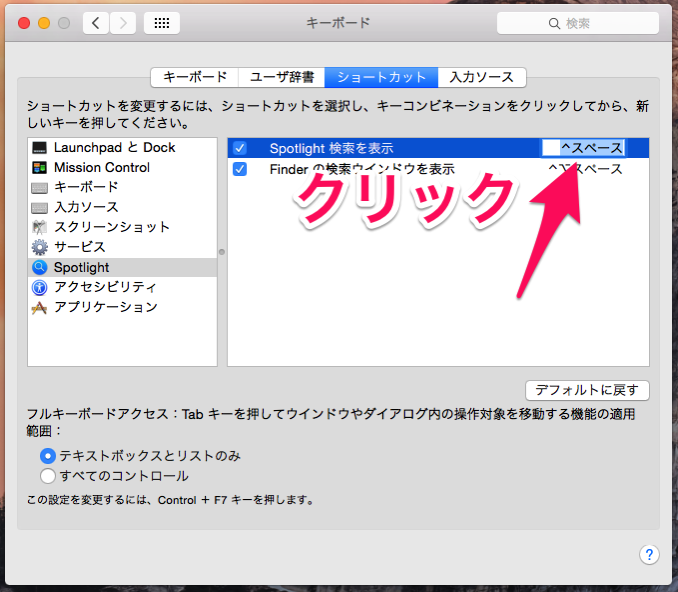Click Spotlight 検索を表示 row label
Viewport: 678px width, 592px height.
[331, 148]
